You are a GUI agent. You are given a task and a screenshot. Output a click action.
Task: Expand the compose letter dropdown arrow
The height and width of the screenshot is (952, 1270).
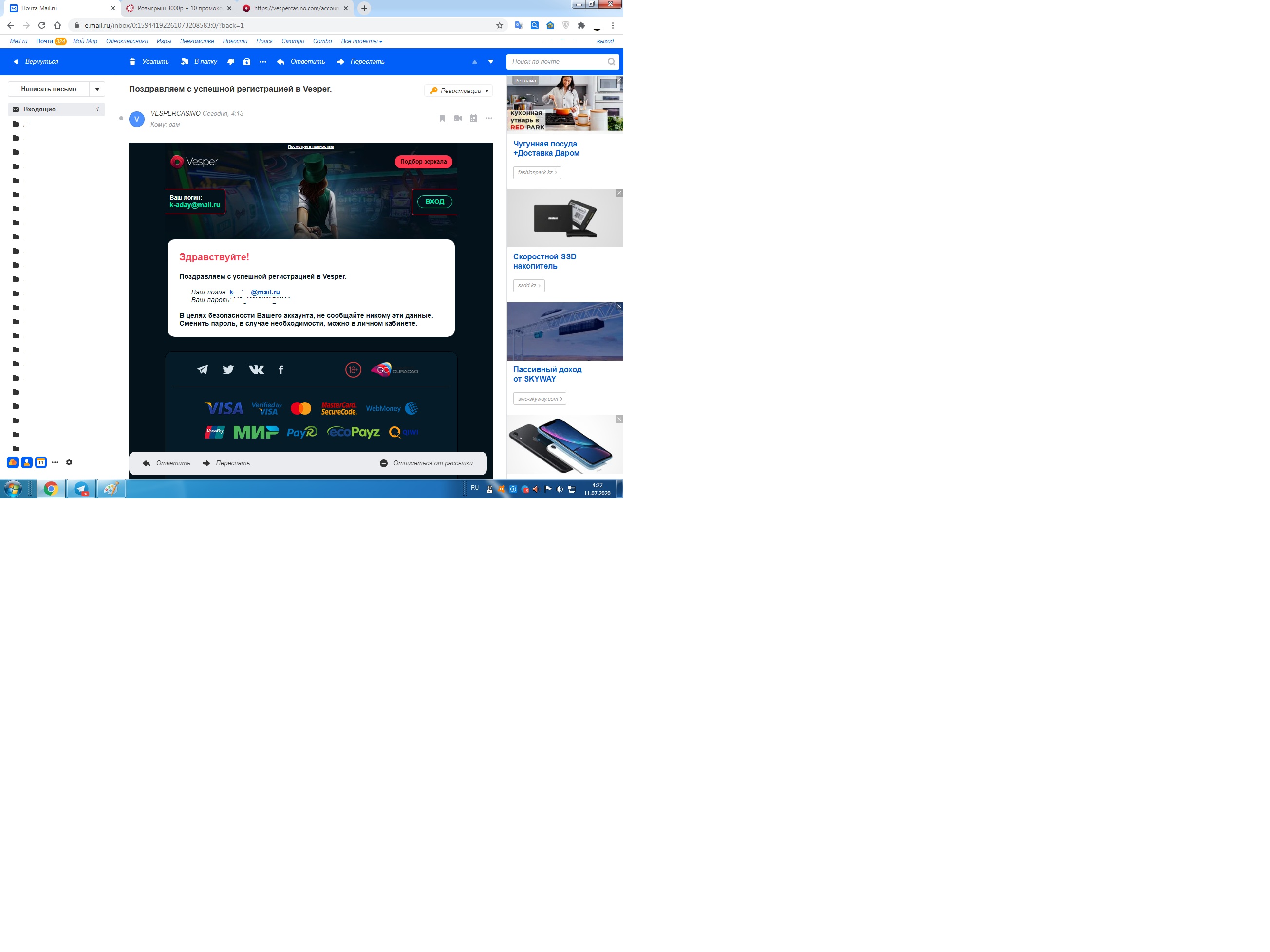tap(97, 89)
